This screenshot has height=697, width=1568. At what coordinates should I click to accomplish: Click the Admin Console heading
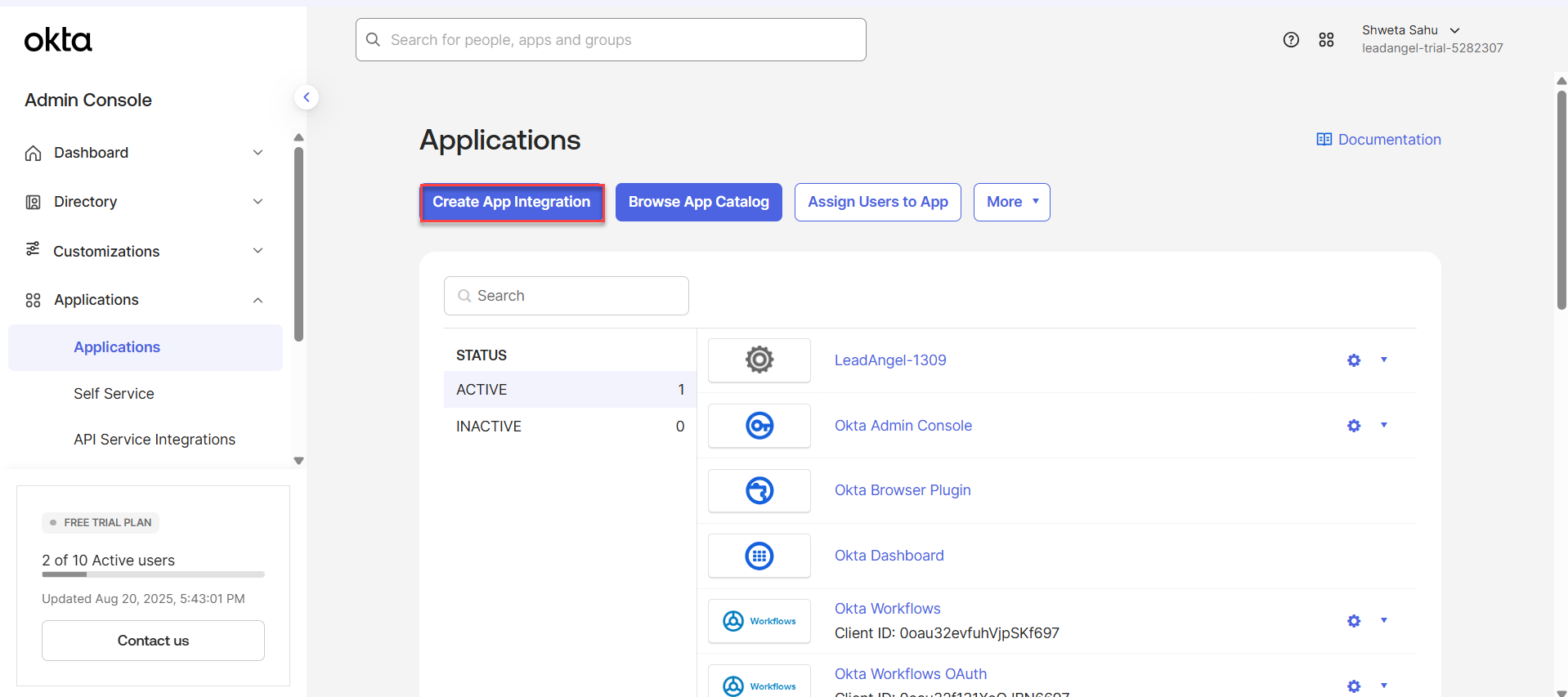pos(88,100)
